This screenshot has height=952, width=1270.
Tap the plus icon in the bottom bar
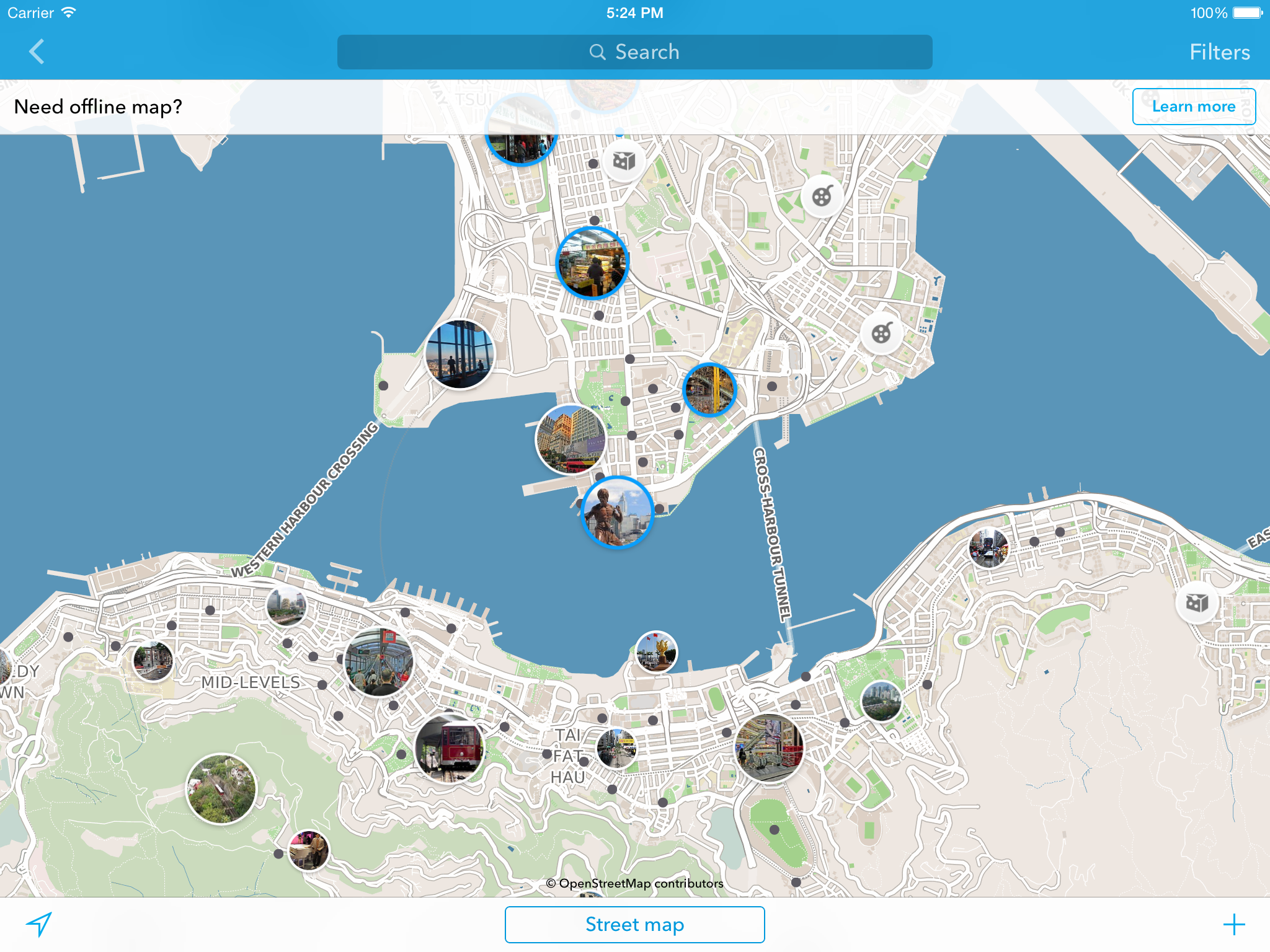click(1234, 924)
